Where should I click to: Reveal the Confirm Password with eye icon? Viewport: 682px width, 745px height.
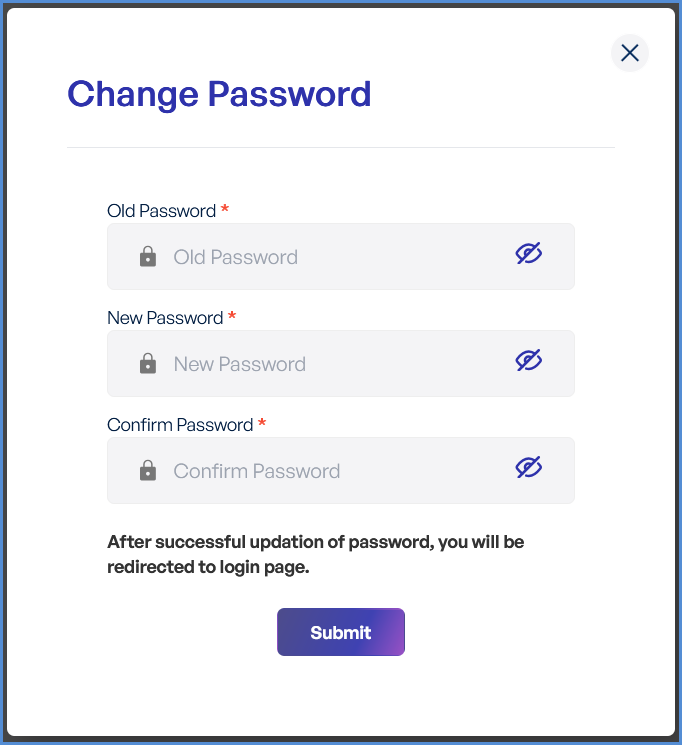click(528, 468)
